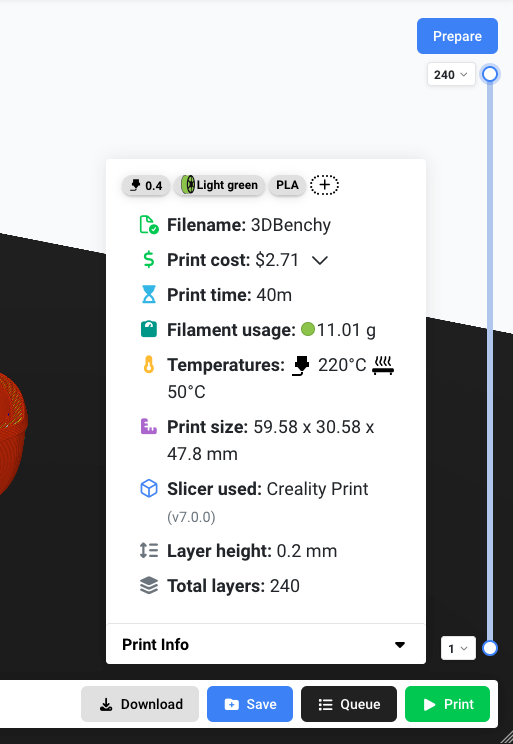Screen dimensions: 513x744
Task: Click the stacked total layers icon
Action: (x=149, y=586)
